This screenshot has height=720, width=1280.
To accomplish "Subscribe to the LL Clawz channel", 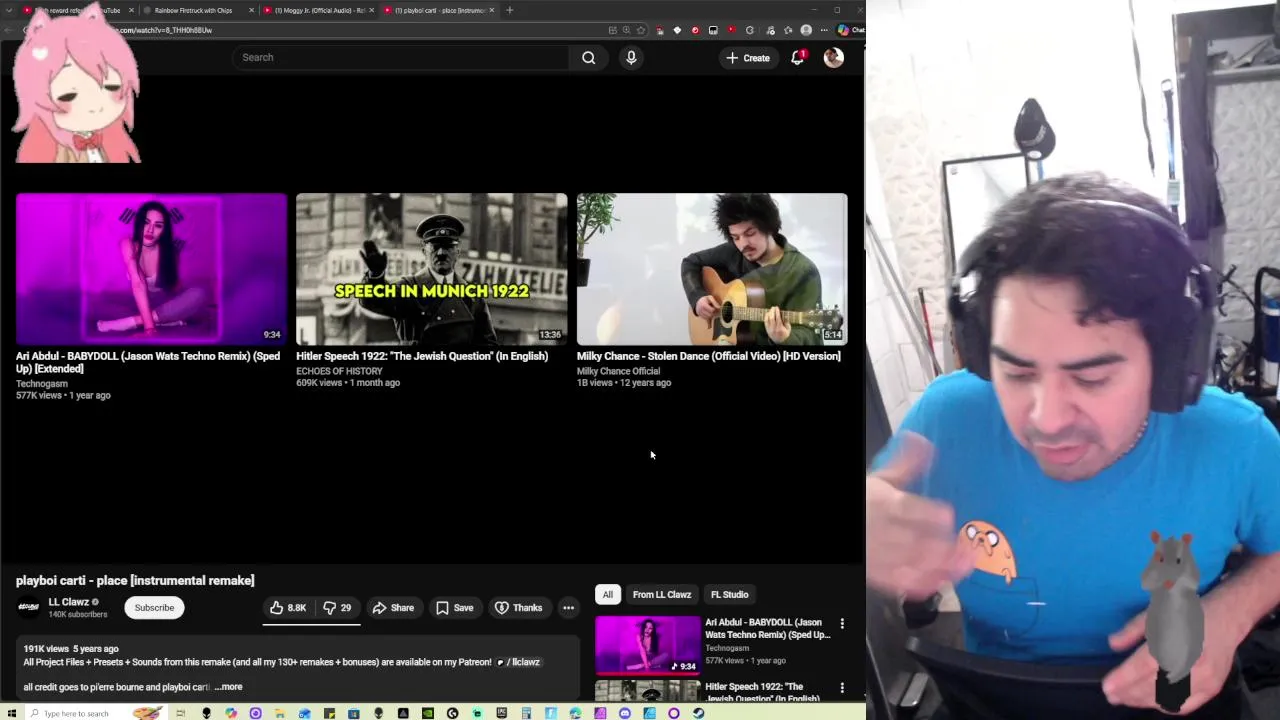I will pyautogui.click(x=154, y=608).
